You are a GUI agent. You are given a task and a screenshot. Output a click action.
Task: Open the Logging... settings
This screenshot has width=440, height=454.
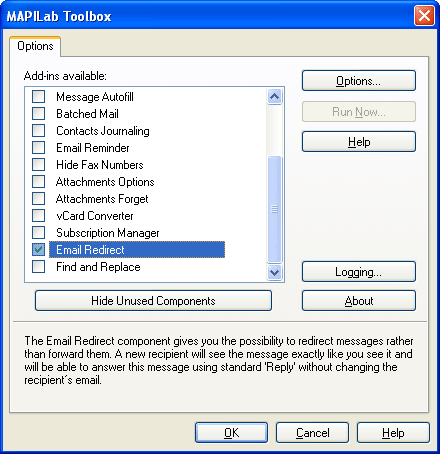[359, 272]
